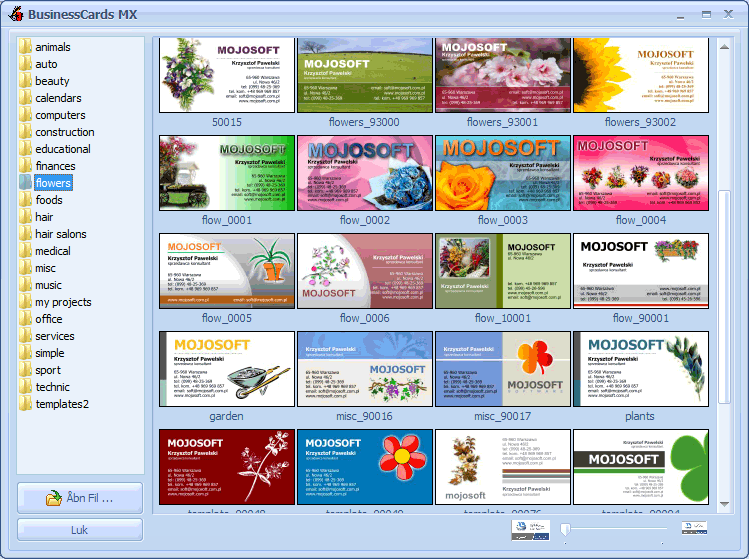Viewport: 749px width, 559px height.
Task: Pick the misc_90017 clover template
Action: [x=503, y=369]
